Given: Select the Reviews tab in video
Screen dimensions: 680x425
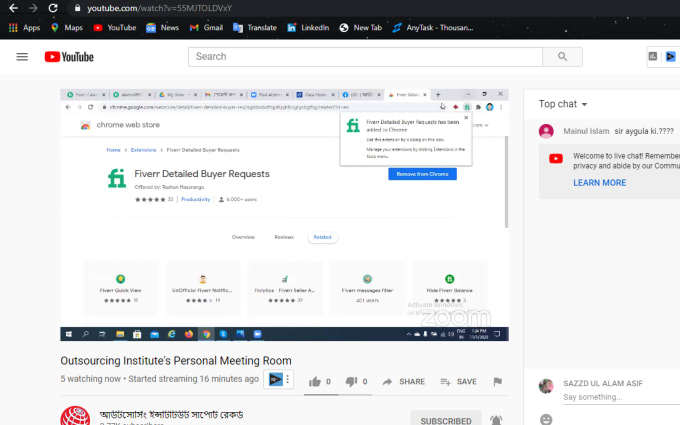Looking at the screenshot, I should [x=284, y=237].
